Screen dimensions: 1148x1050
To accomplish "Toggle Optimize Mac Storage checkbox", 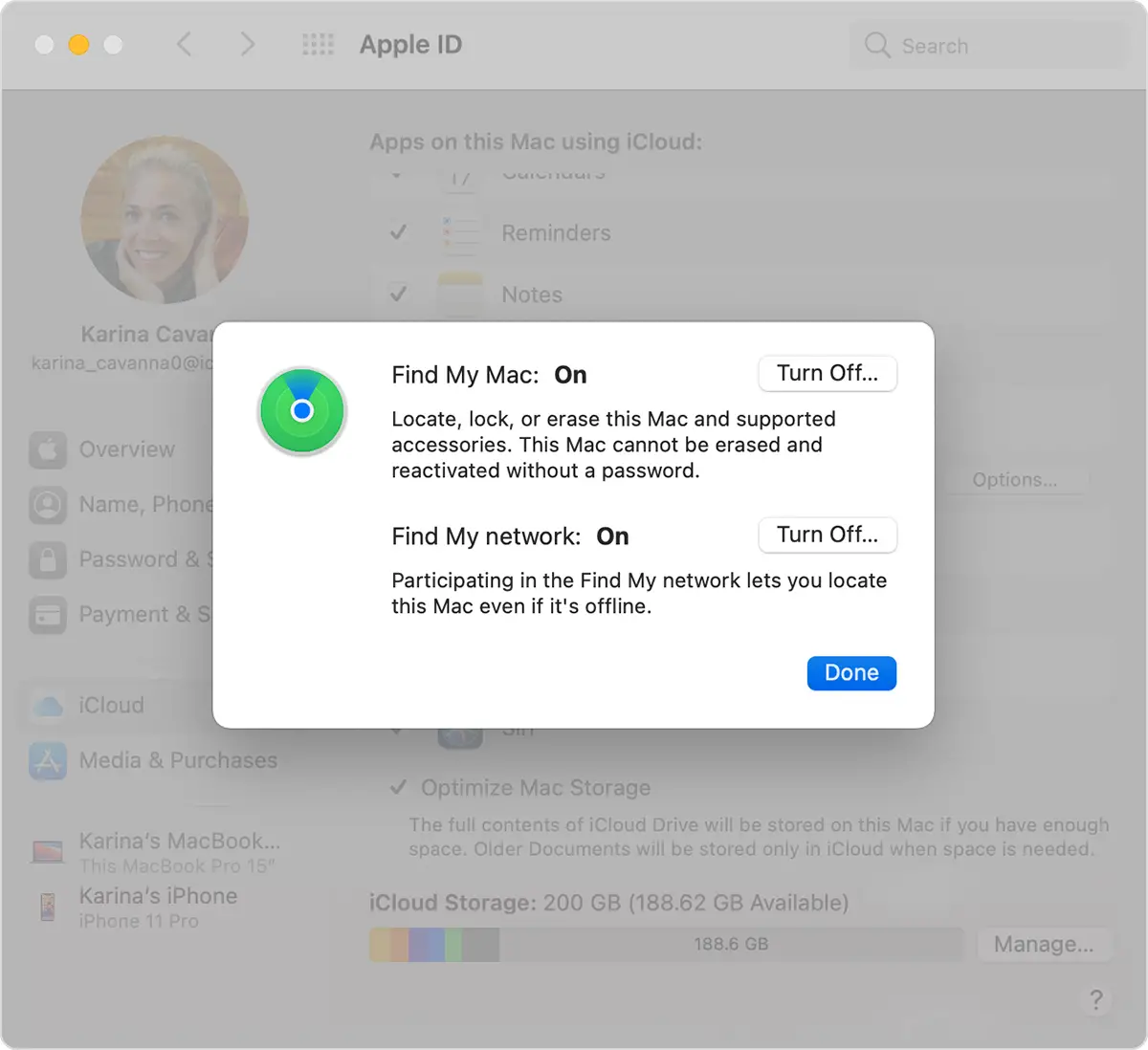I will (399, 788).
